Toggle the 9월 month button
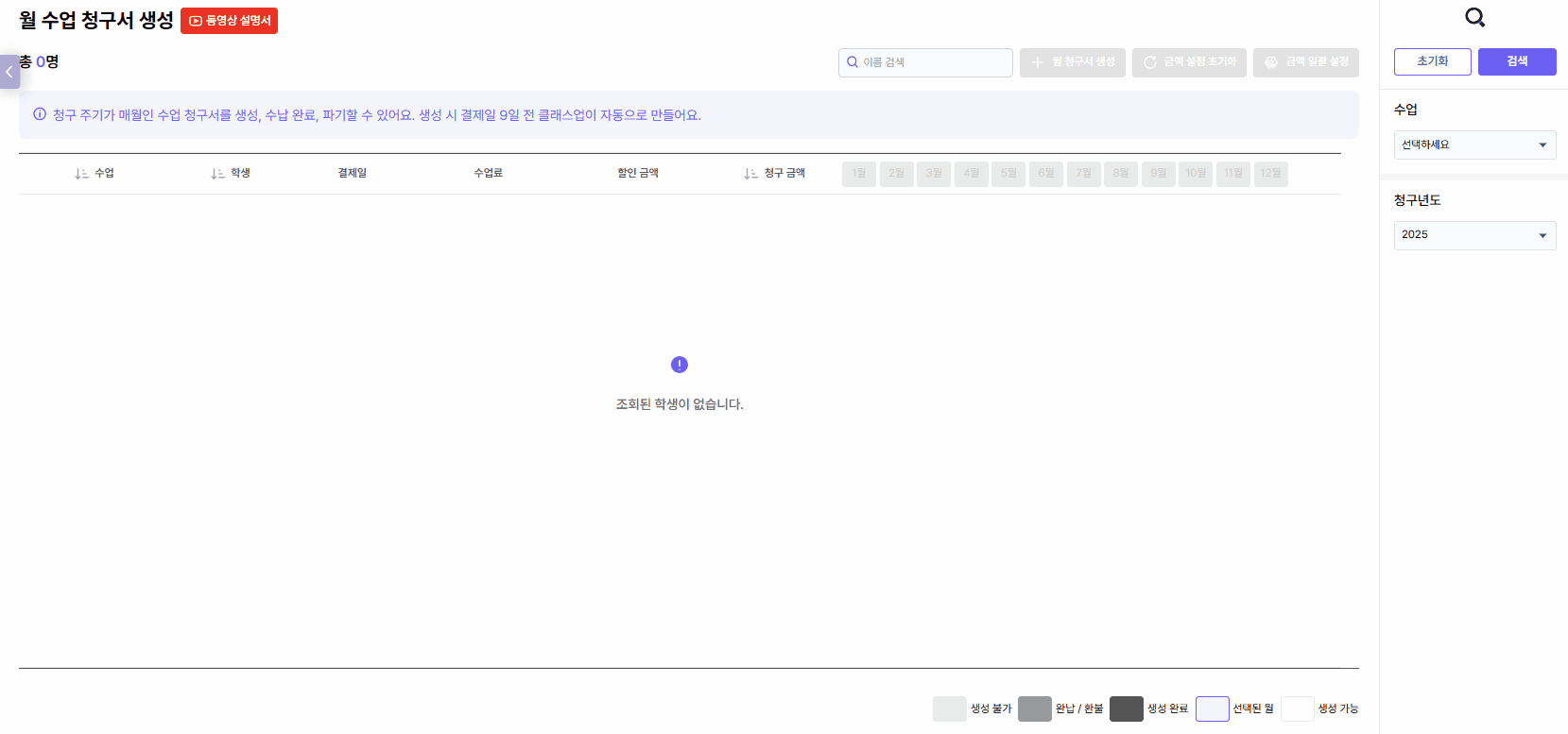 coord(1159,174)
